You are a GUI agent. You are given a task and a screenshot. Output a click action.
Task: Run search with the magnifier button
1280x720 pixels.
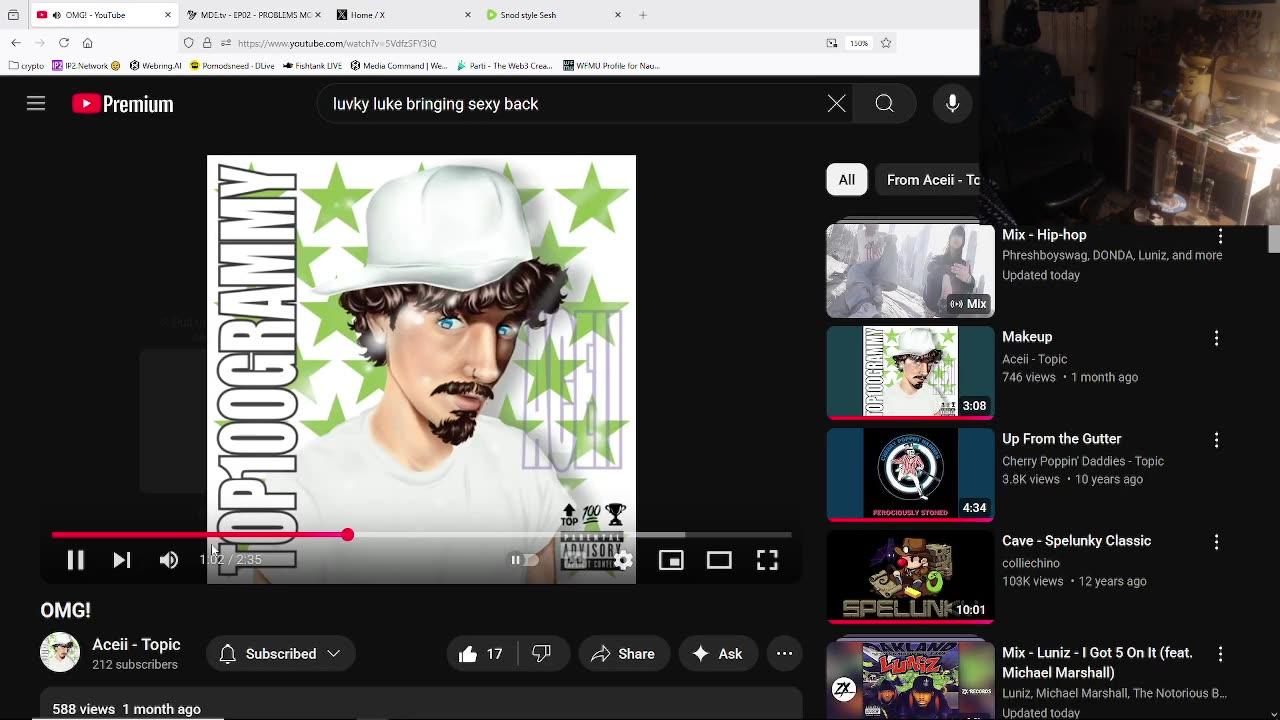click(884, 104)
